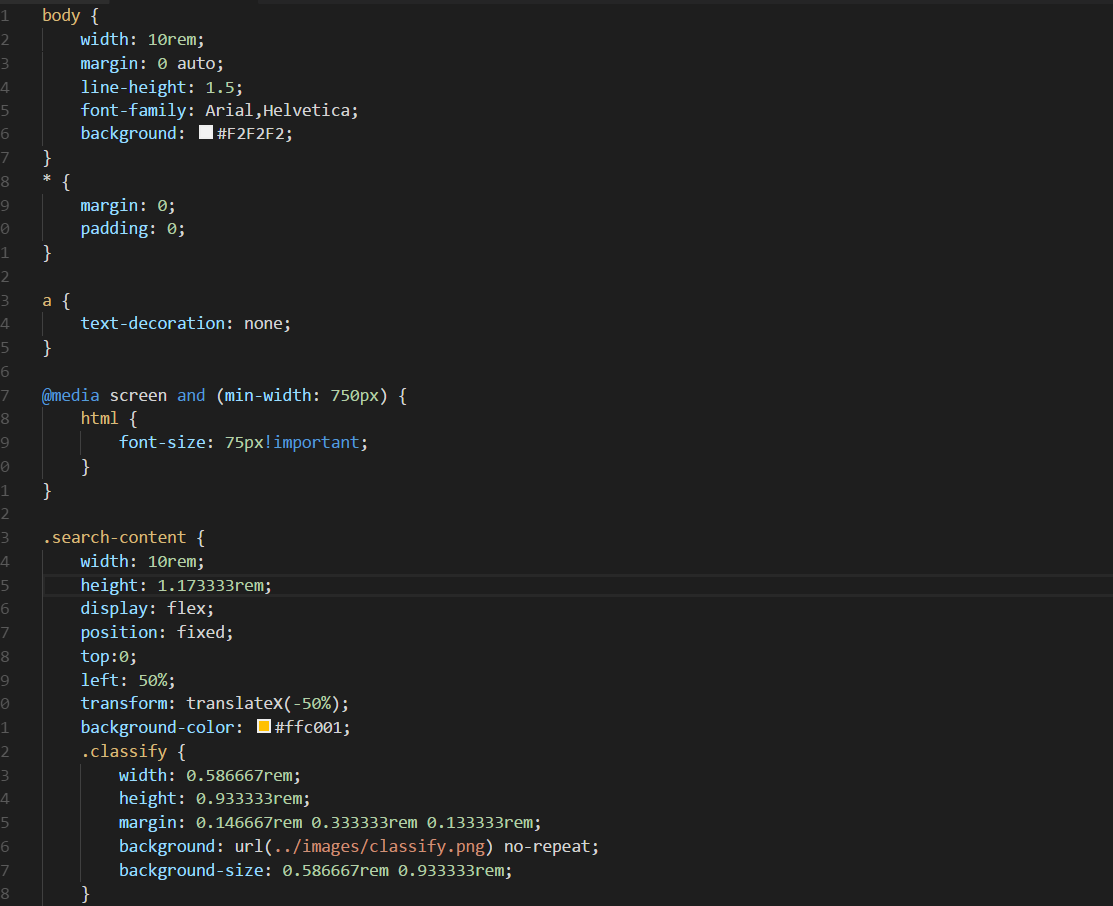Click the 'padding: 0;' declaration
Image resolution: width=1113 pixels, height=906 pixels.
pos(133,229)
